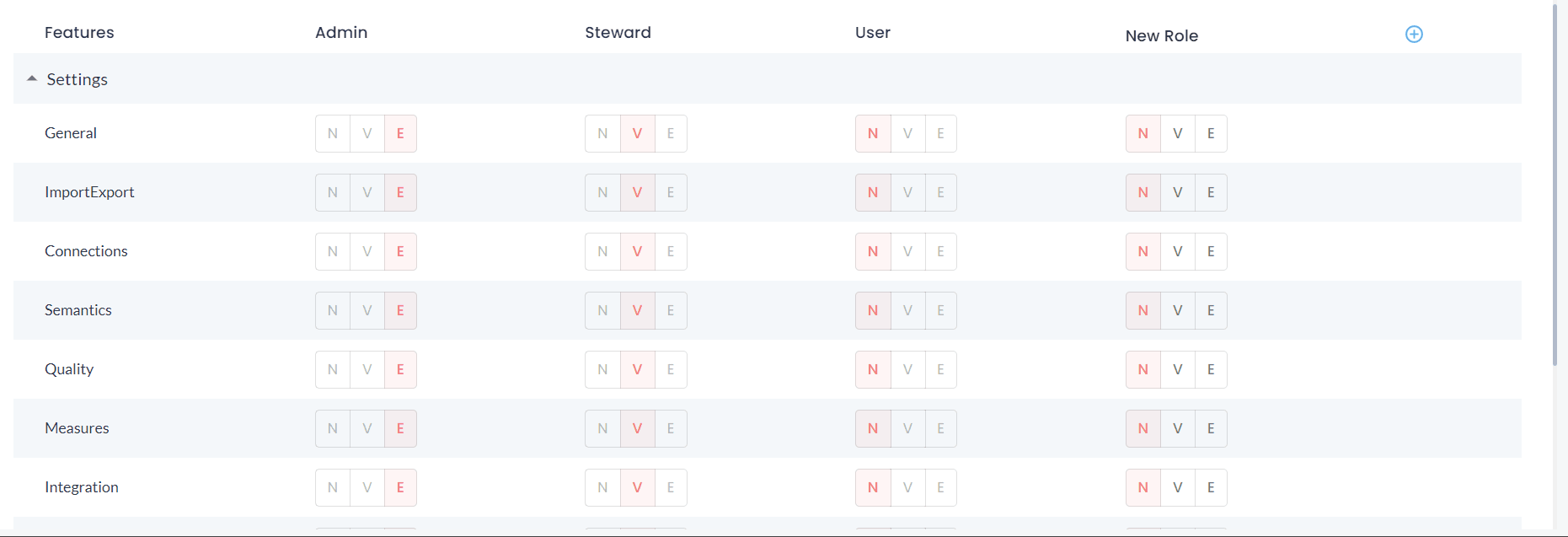Select View for User Connections
Image resolution: width=1568 pixels, height=537 pixels.
pos(907,251)
